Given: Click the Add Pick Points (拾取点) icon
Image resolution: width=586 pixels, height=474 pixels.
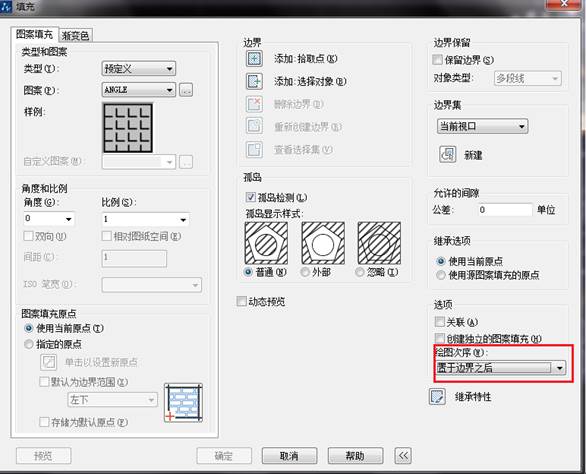Looking at the screenshot, I should pos(254,59).
